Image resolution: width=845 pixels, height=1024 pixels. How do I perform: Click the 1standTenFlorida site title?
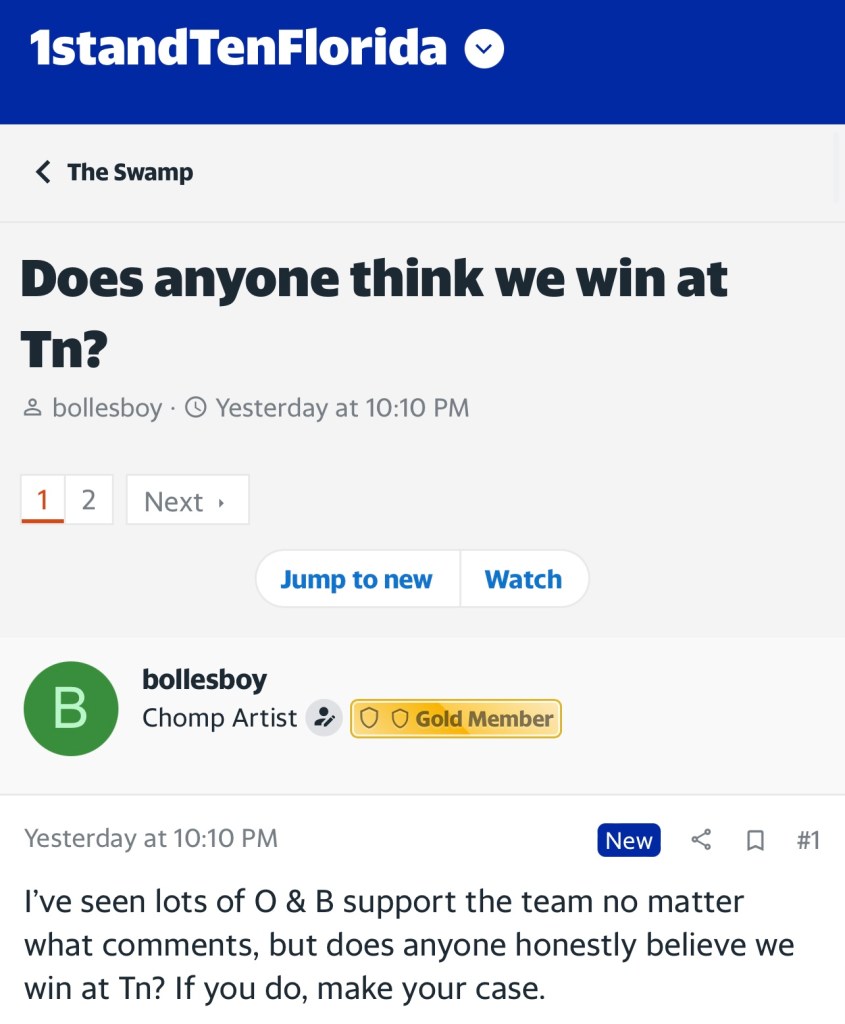click(238, 48)
